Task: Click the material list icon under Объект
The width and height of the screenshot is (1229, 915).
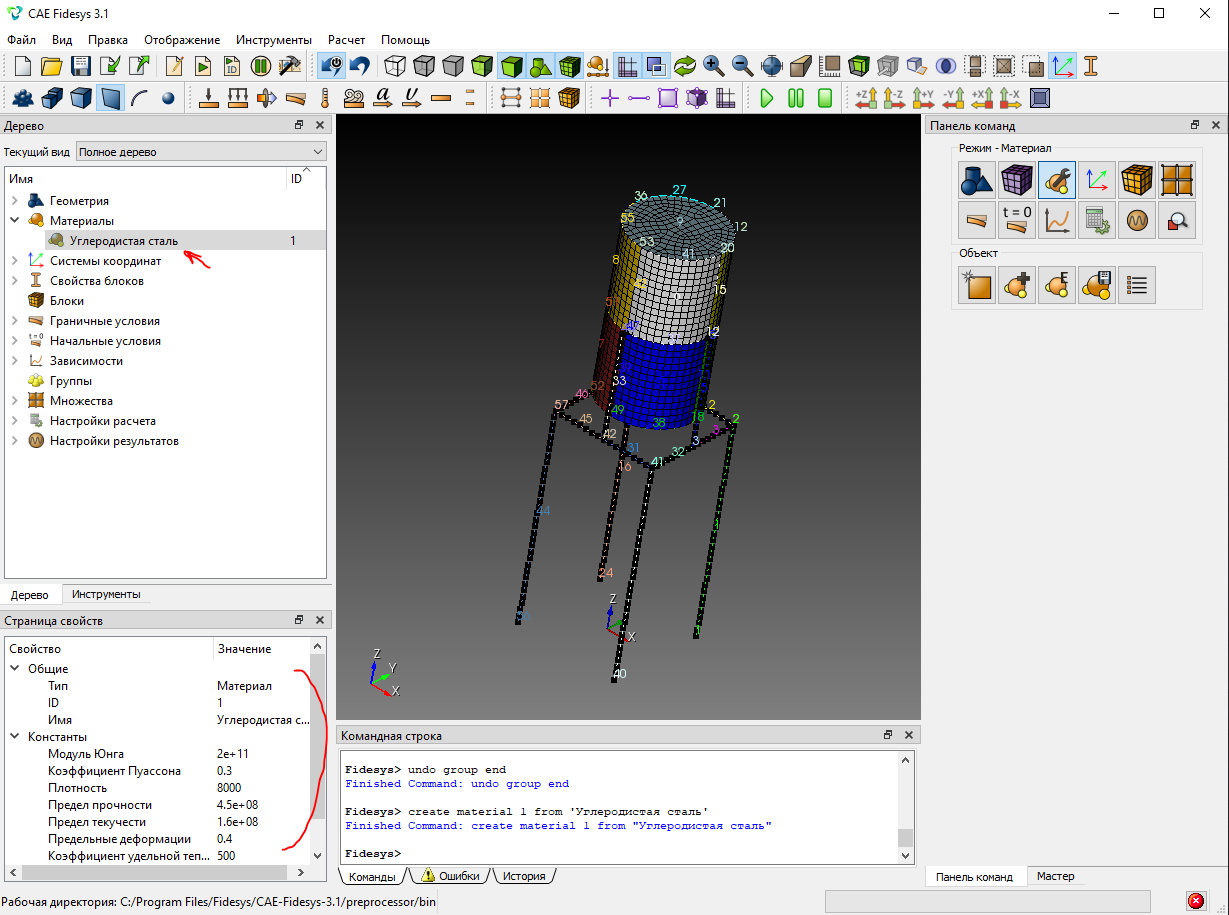Action: pos(1137,286)
